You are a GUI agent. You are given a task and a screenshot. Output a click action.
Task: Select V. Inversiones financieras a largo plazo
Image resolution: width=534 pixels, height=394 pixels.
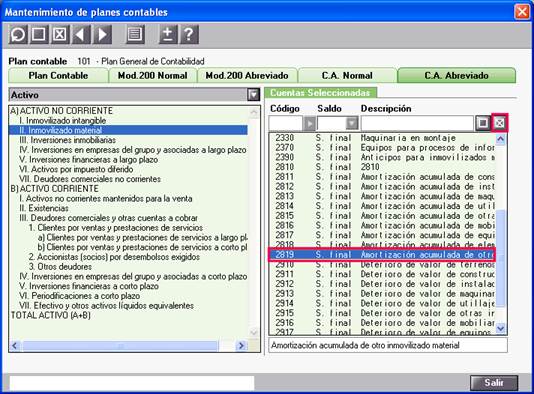point(89,159)
